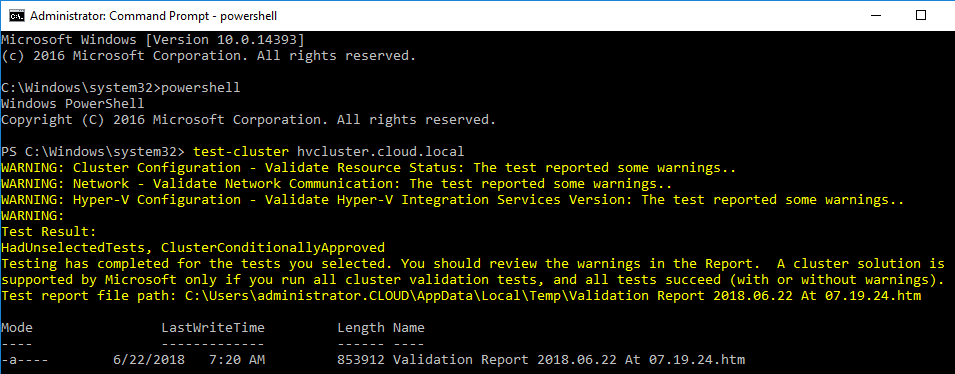Click the 'Validation Report 2018.06.22 At 07.19.24.htm' file name in the listing row

[569, 360]
